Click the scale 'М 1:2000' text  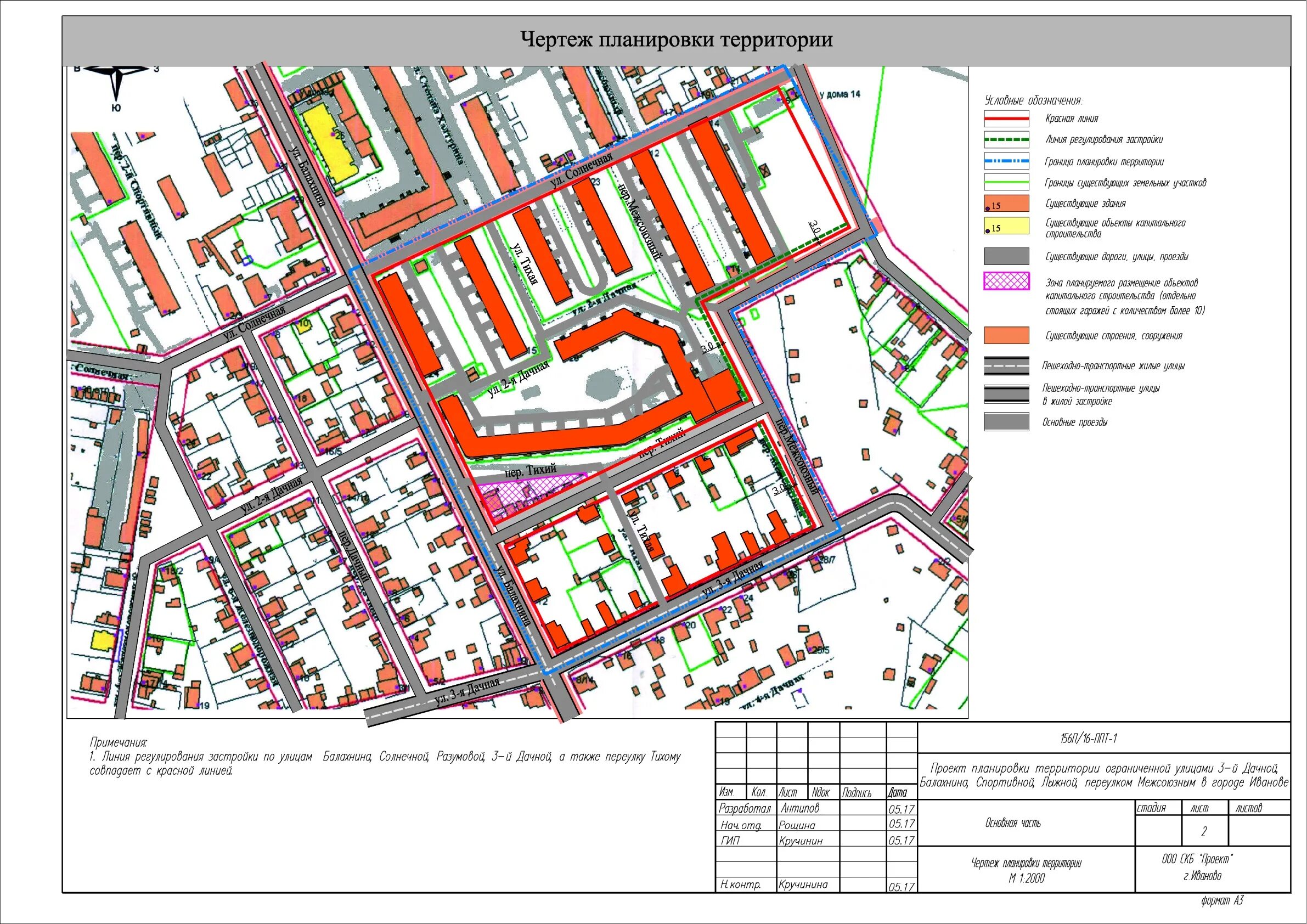click(1027, 878)
